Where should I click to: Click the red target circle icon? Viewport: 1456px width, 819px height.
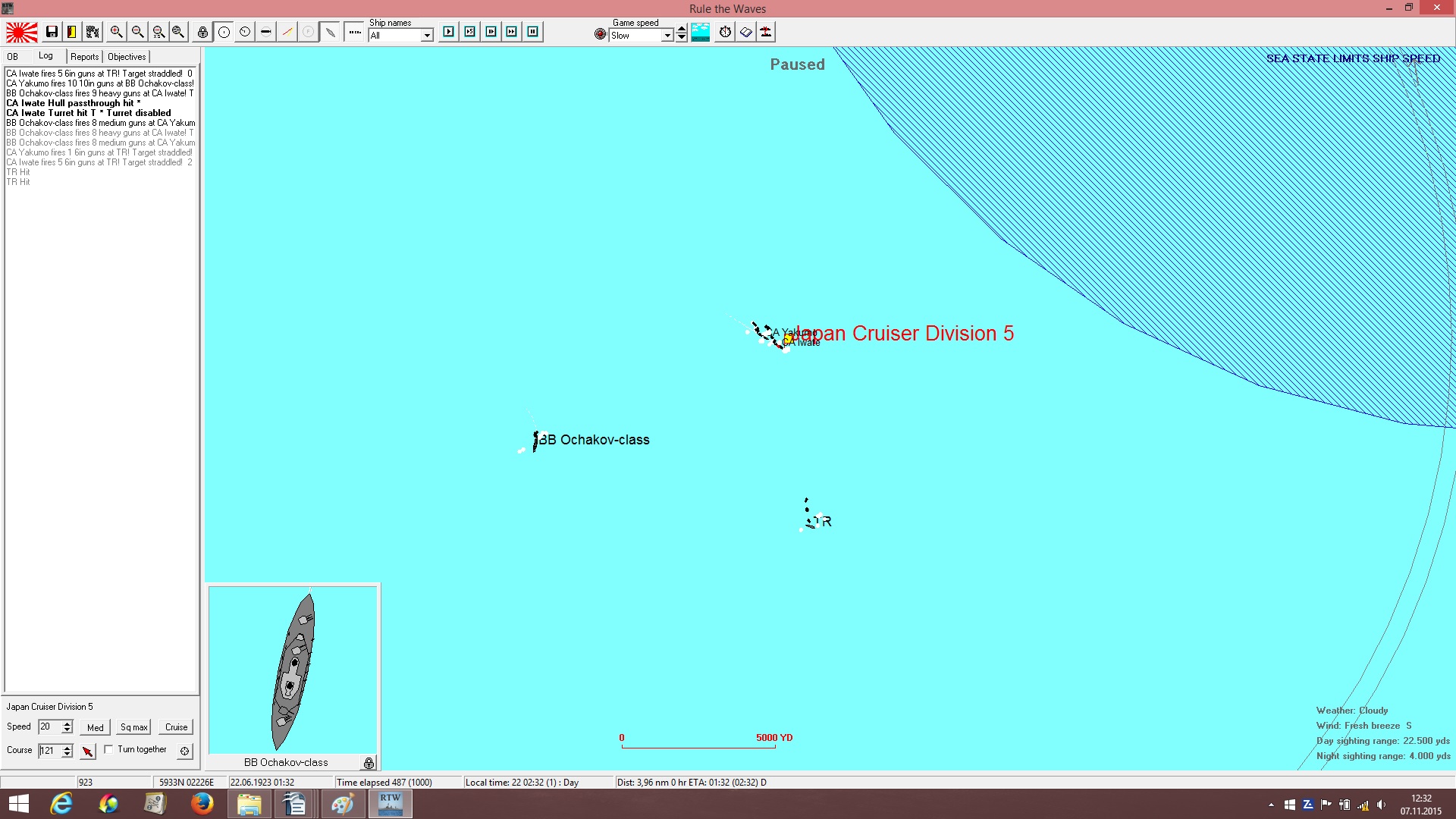coord(601,34)
